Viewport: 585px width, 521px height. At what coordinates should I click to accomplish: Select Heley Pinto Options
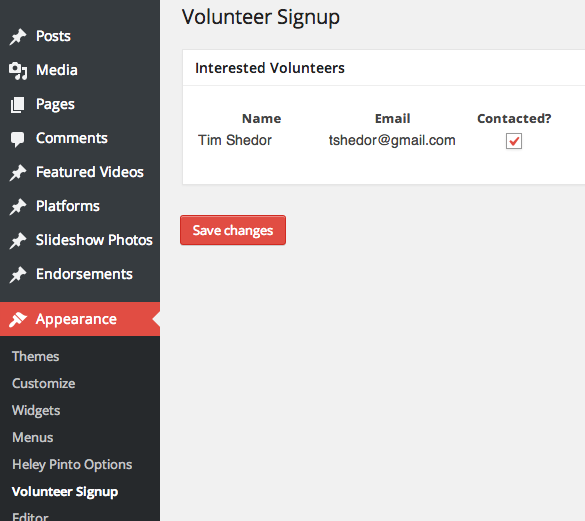[x=72, y=465]
